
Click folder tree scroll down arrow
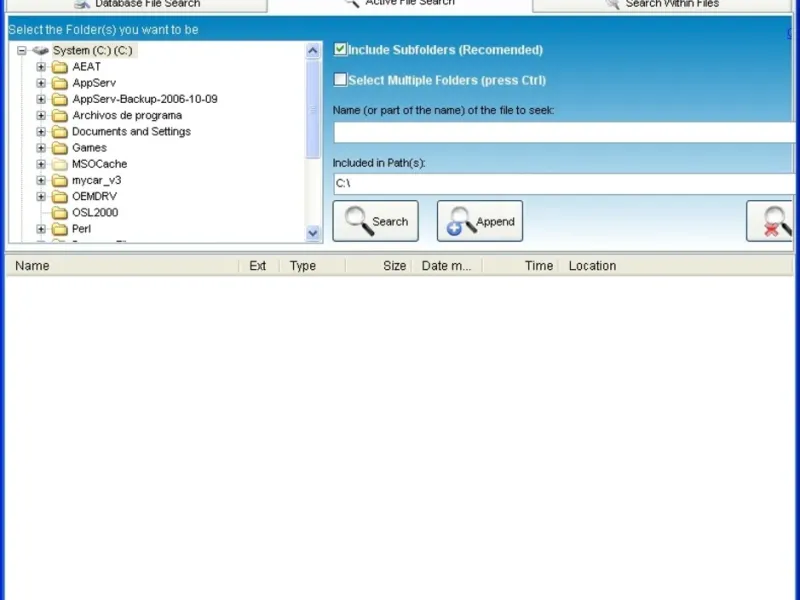tap(313, 233)
